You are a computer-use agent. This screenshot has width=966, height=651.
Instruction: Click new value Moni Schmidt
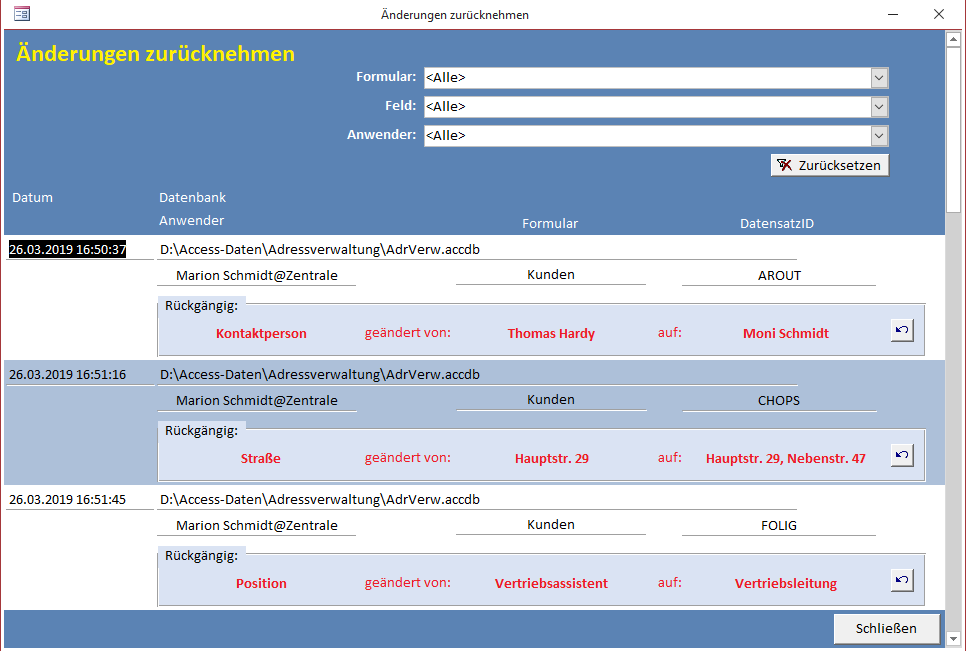(x=786, y=333)
